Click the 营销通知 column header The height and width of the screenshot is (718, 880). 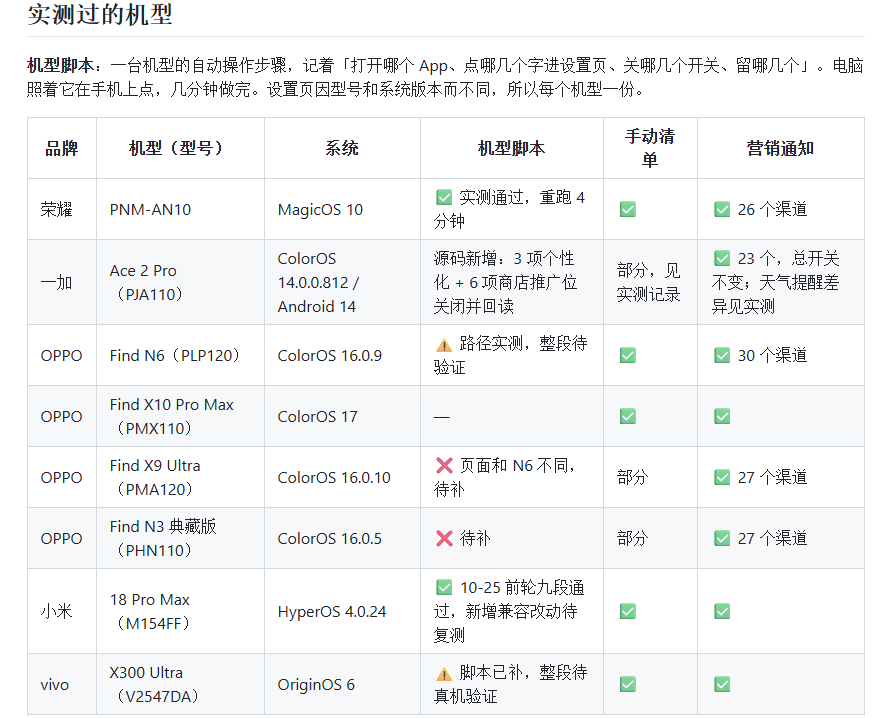[780, 148]
